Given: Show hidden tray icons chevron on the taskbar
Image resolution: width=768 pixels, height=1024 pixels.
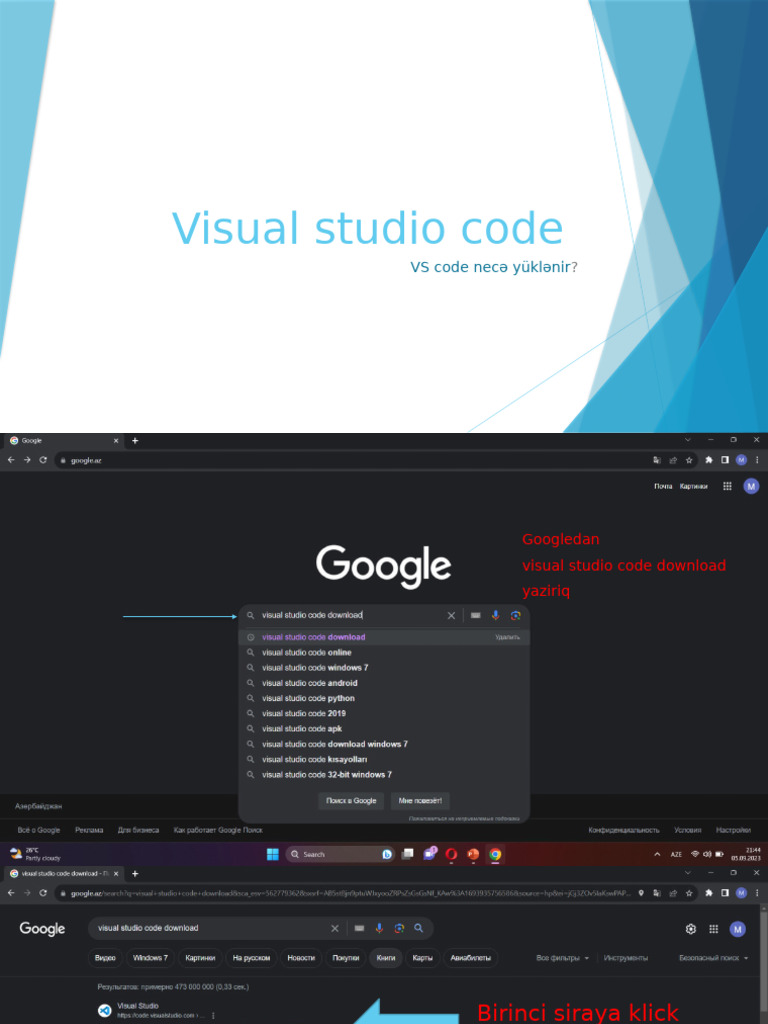Looking at the screenshot, I should pos(657,854).
